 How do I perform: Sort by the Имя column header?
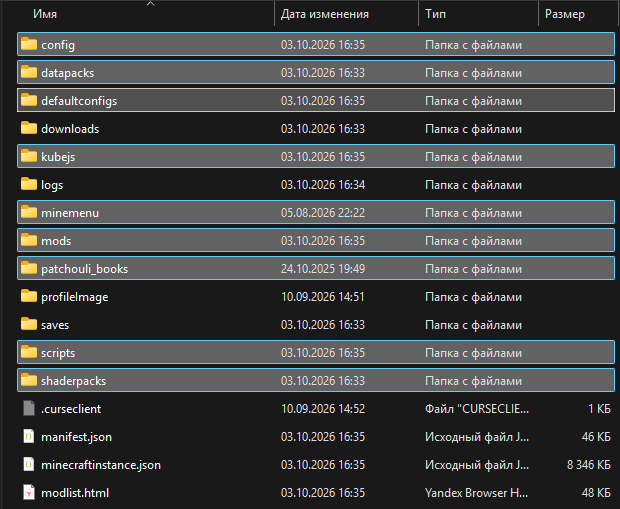coord(45,14)
